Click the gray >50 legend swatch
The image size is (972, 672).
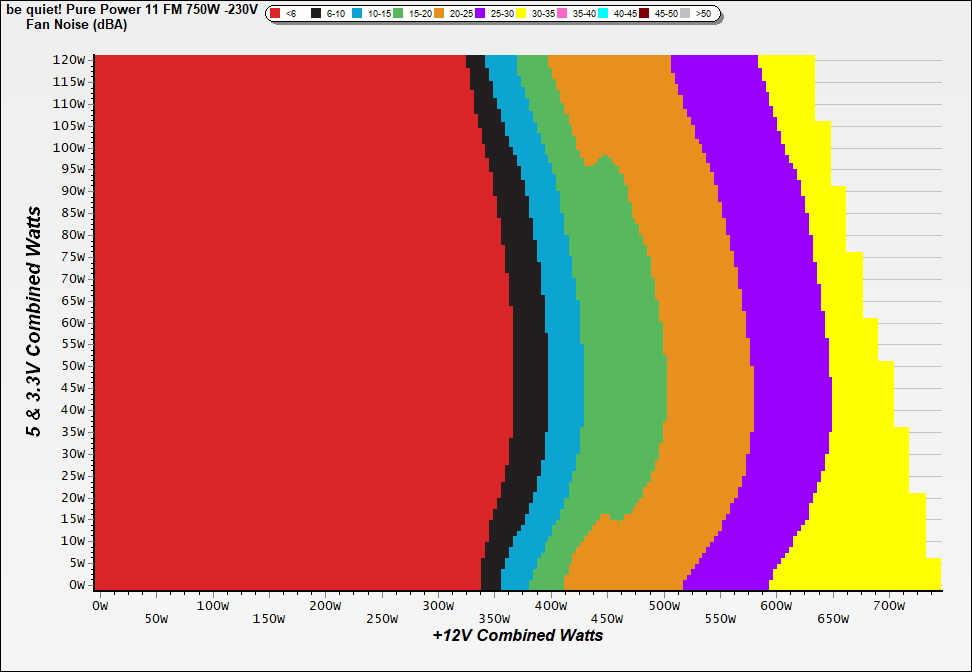(x=686, y=14)
